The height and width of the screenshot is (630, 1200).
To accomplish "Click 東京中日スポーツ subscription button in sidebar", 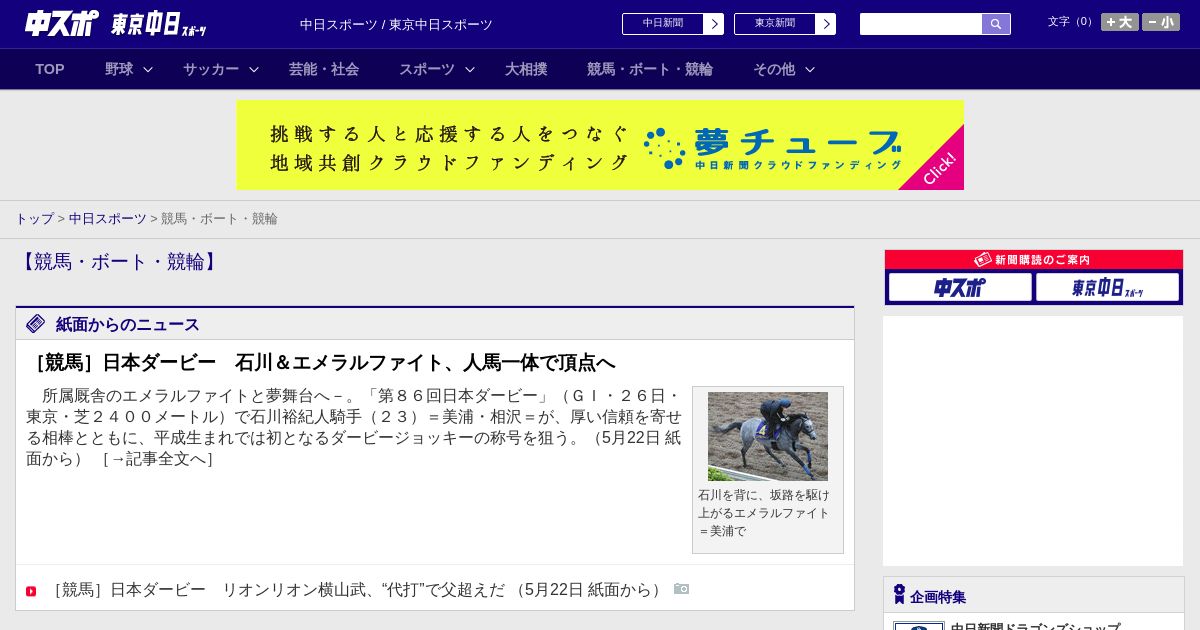I will pos(1108,288).
